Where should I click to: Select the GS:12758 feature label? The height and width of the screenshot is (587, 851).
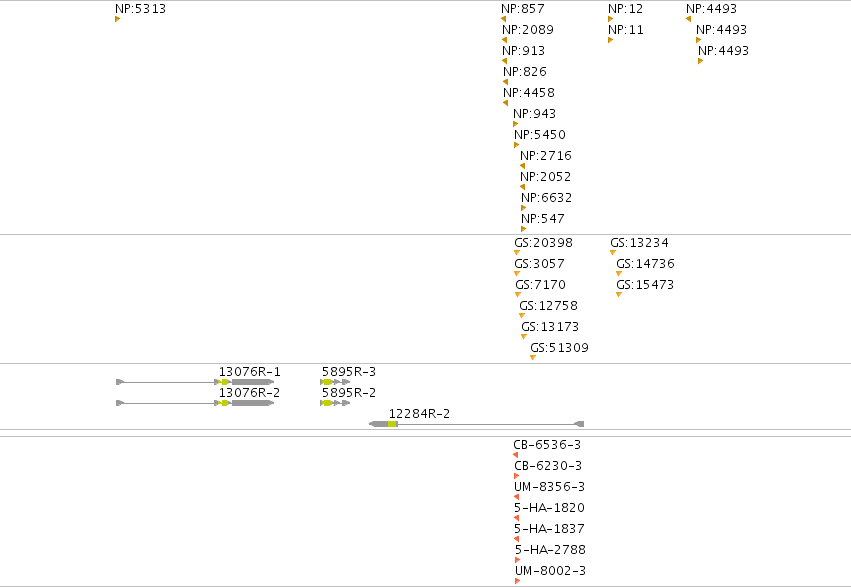click(549, 306)
